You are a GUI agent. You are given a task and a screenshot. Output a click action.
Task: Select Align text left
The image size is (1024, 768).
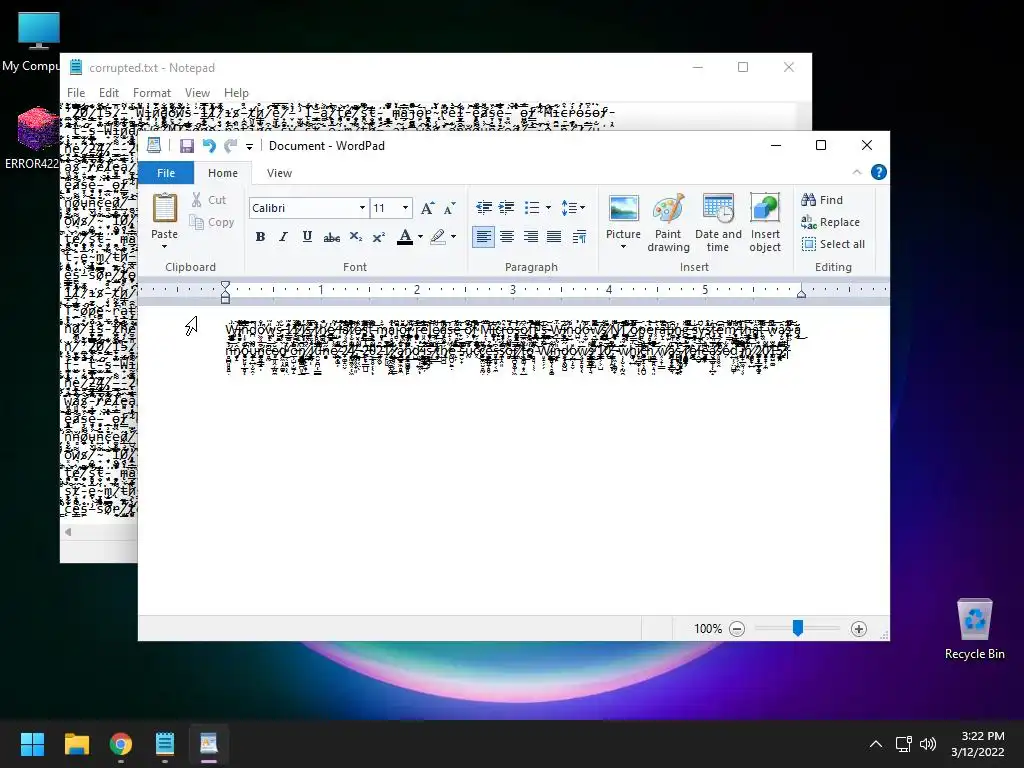(483, 236)
